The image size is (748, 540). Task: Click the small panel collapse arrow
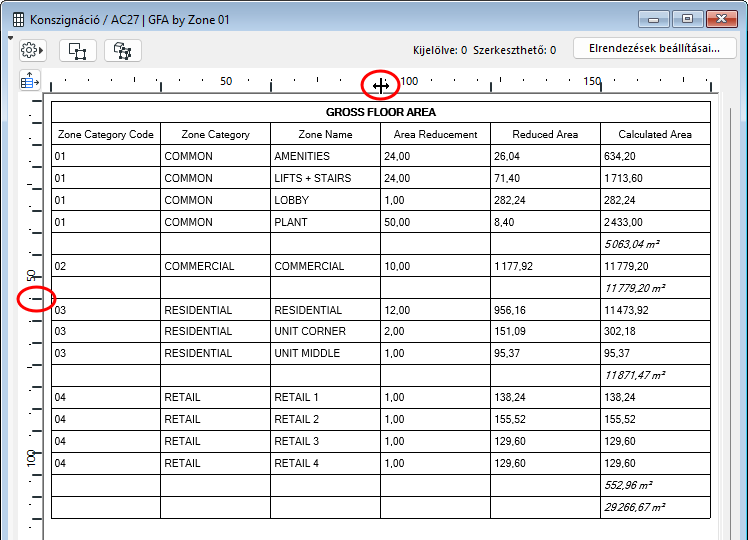point(10,38)
